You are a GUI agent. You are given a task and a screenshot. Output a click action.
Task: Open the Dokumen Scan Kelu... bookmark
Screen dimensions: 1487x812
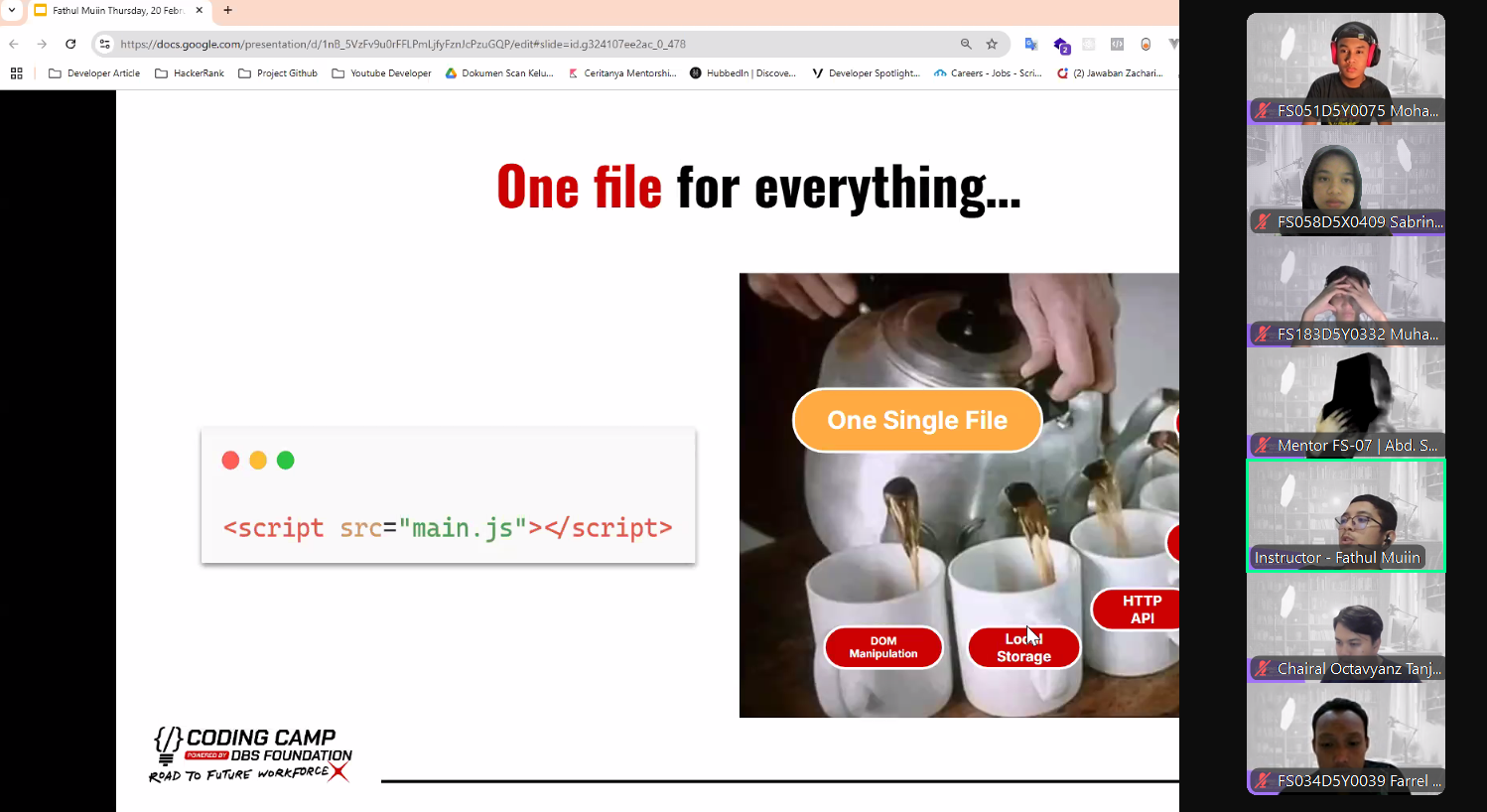click(499, 73)
